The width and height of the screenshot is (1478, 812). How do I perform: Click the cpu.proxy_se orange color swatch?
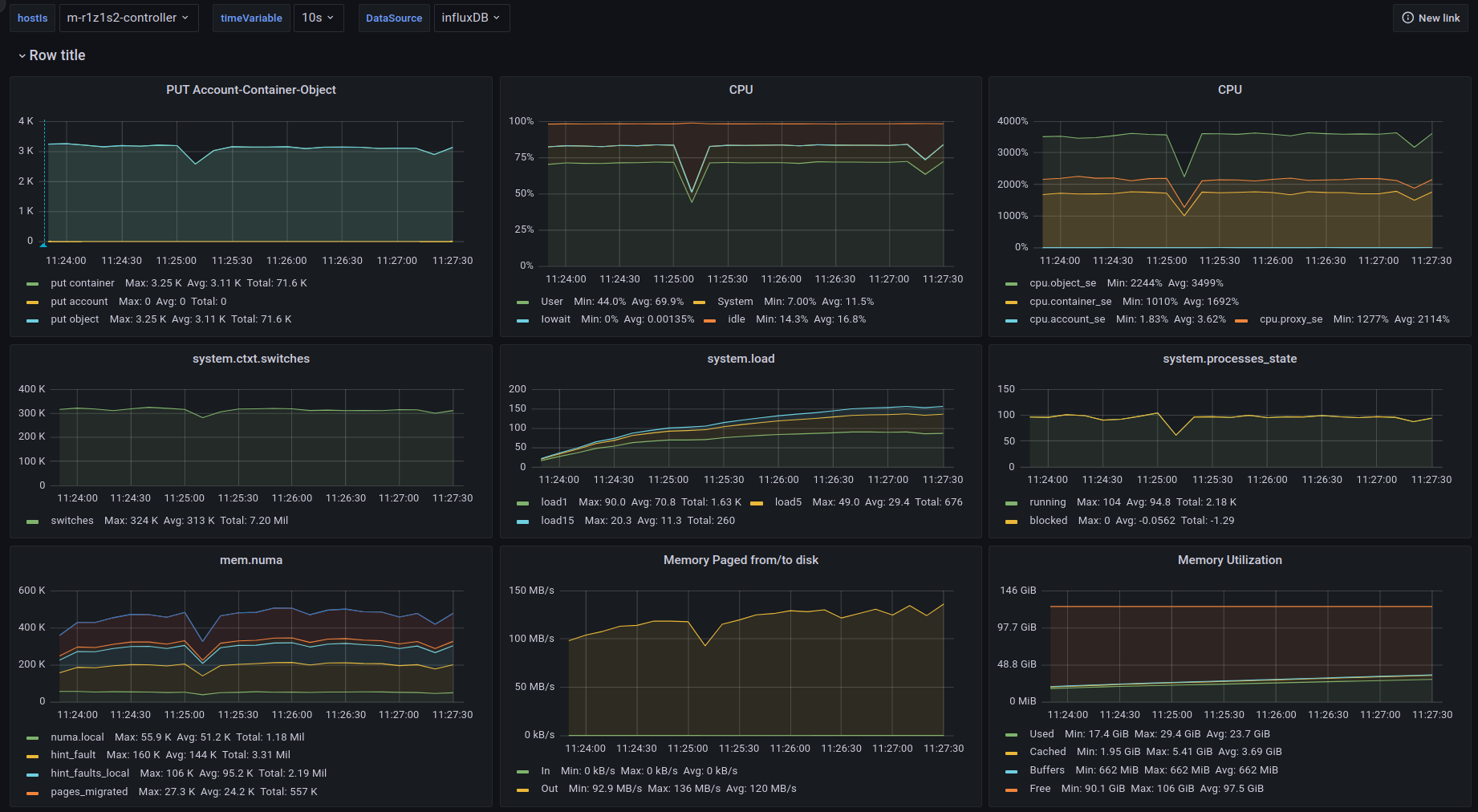(x=1241, y=320)
